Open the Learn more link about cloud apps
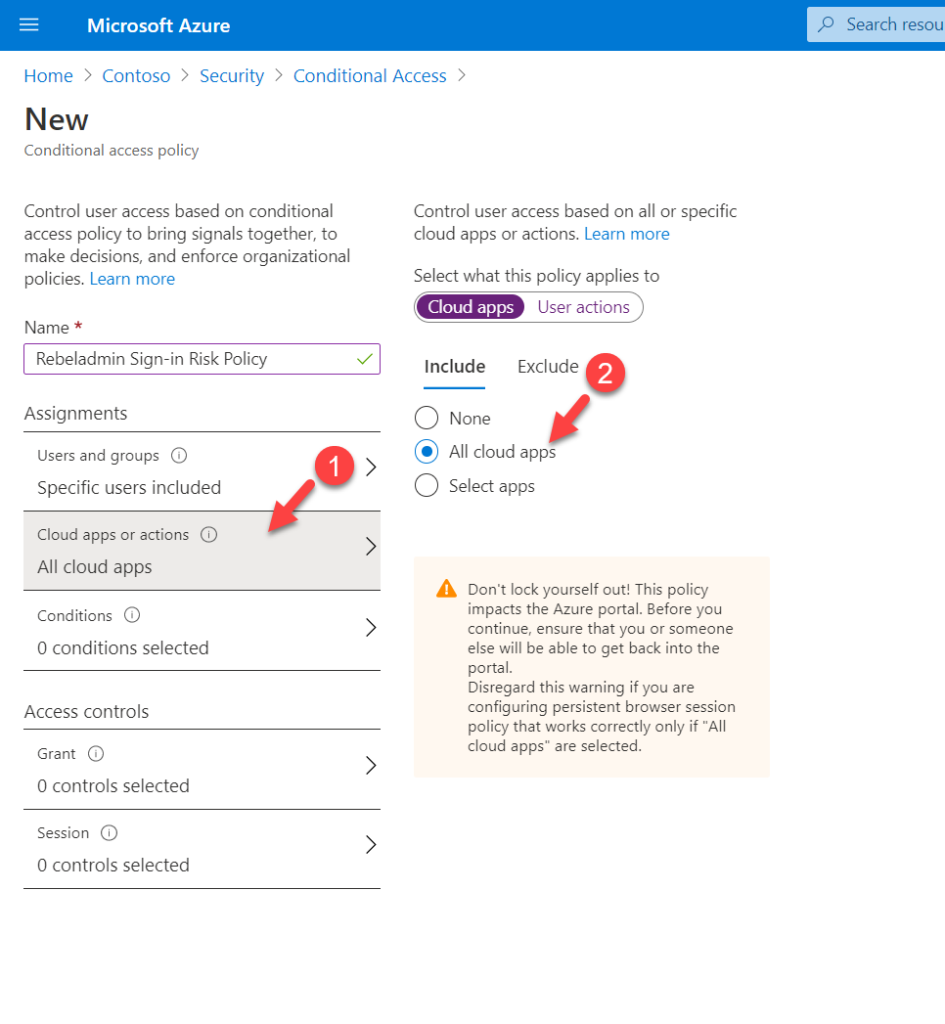This screenshot has height=1024, width=945. [627, 233]
